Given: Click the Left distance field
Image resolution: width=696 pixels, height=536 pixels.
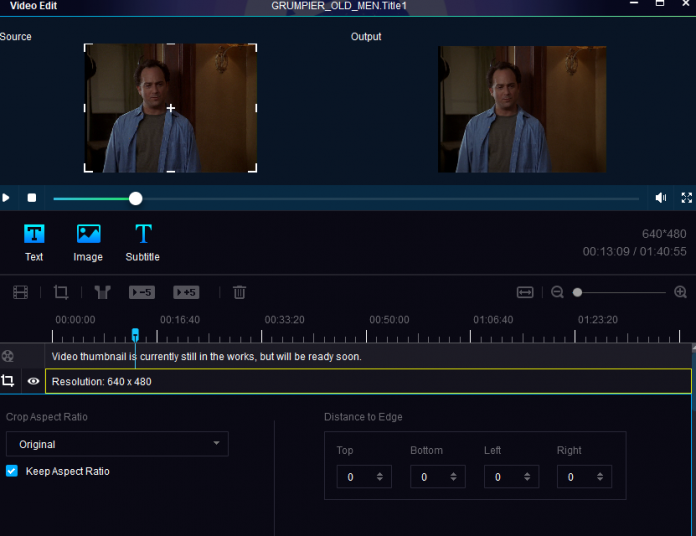Looking at the screenshot, I should coord(511,477).
